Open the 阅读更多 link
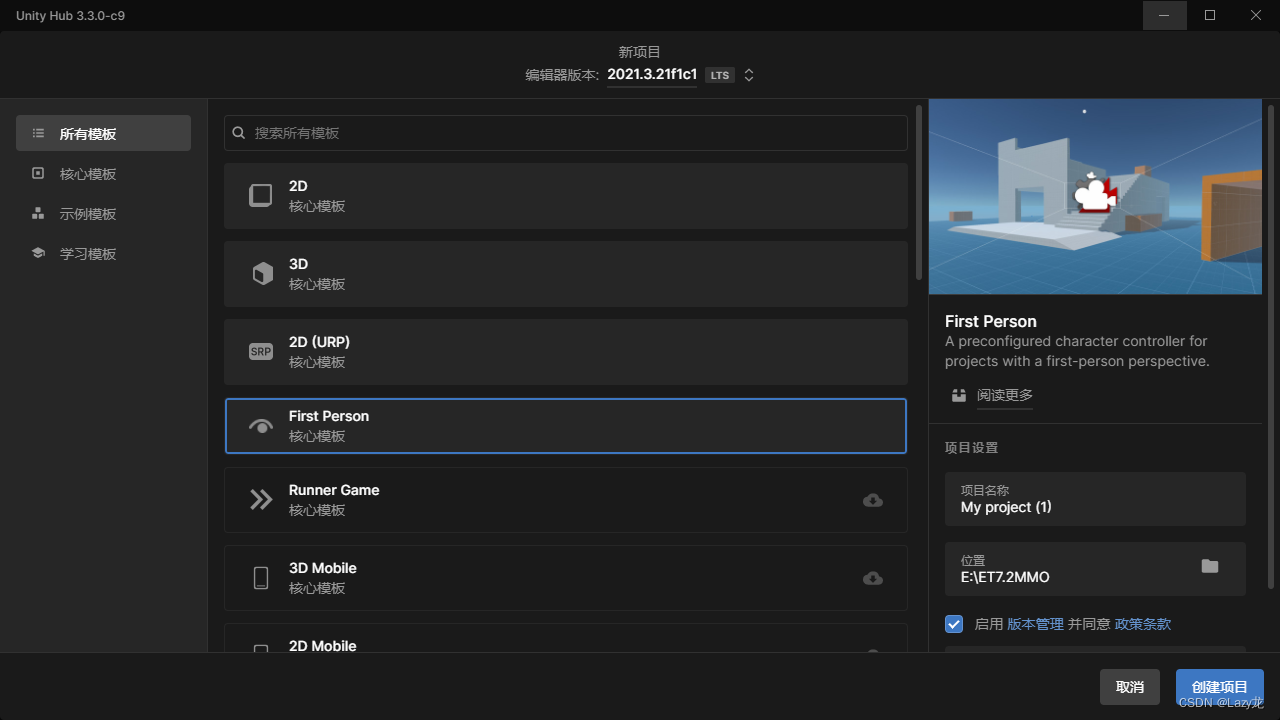This screenshot has width=1280, height=720. [x=1005, y=395]
